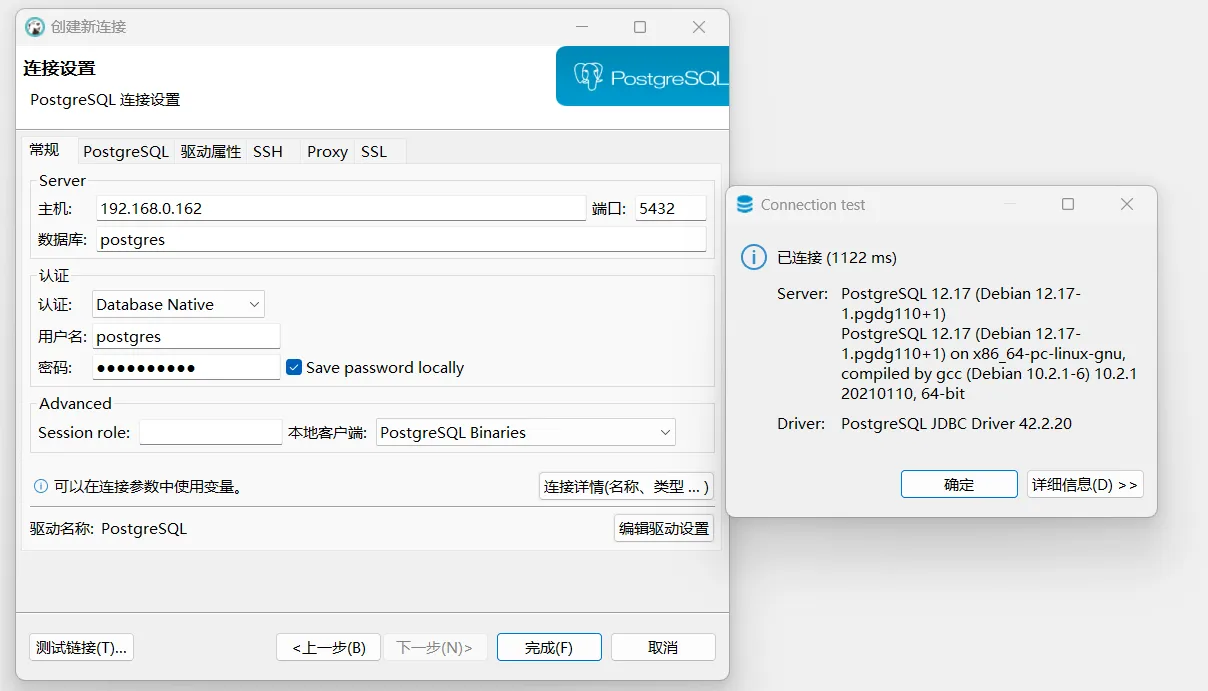Open the SSL tab
Viewport: 1208px width, 691px height.
click(x=374, y=151)
